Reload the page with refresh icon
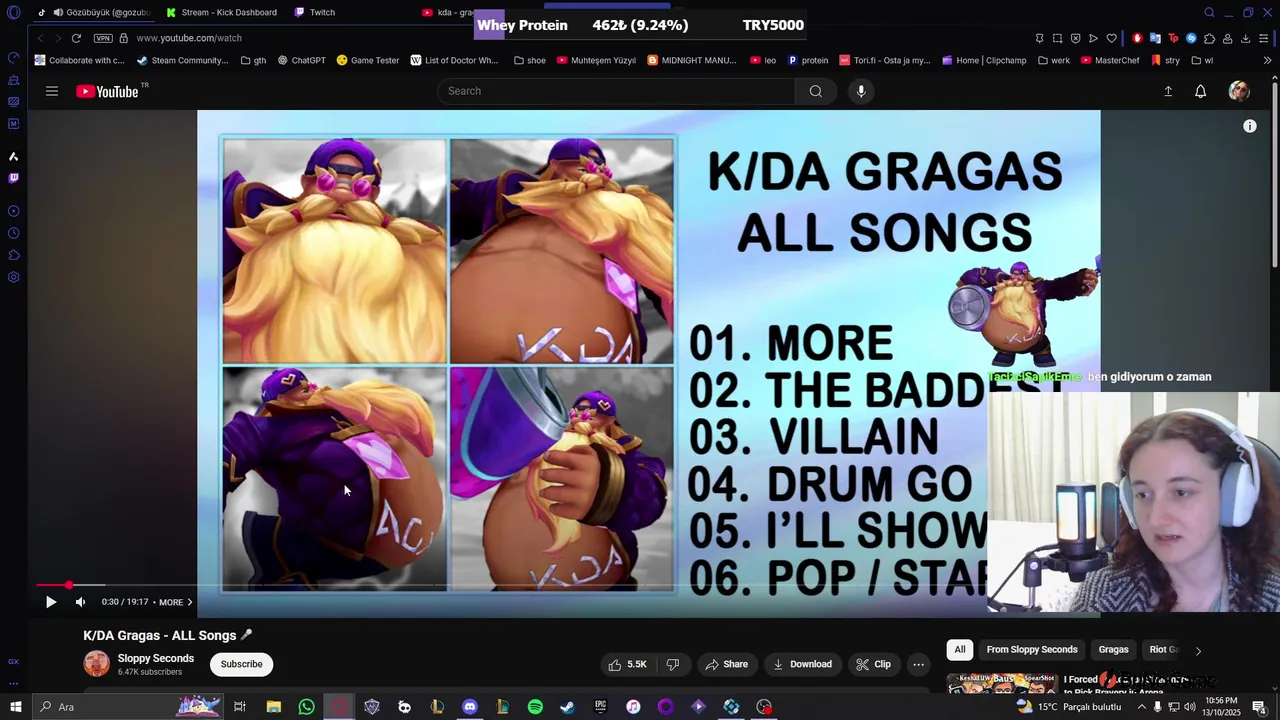Screen dimensions: 1280x720 point(76,38)
